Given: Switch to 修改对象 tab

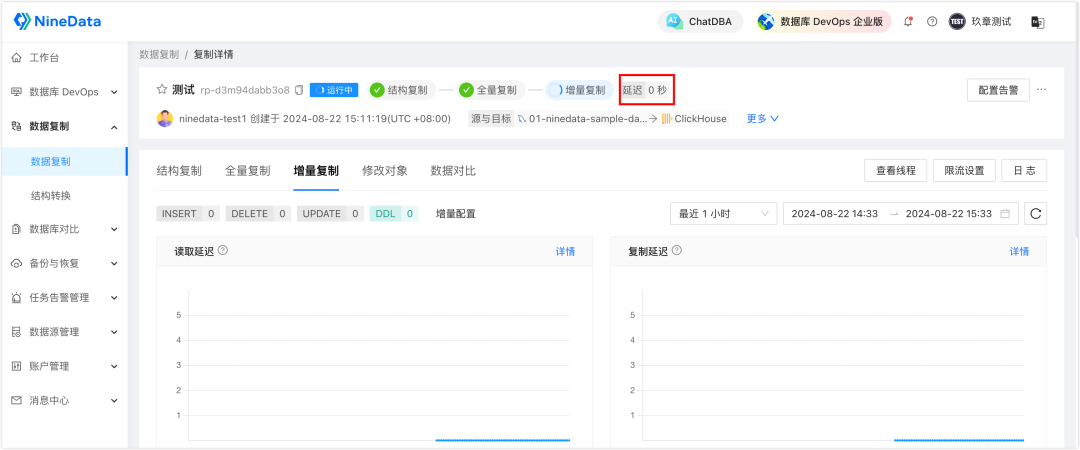Looking at the screenshot, I should click(x=384, y=171).
